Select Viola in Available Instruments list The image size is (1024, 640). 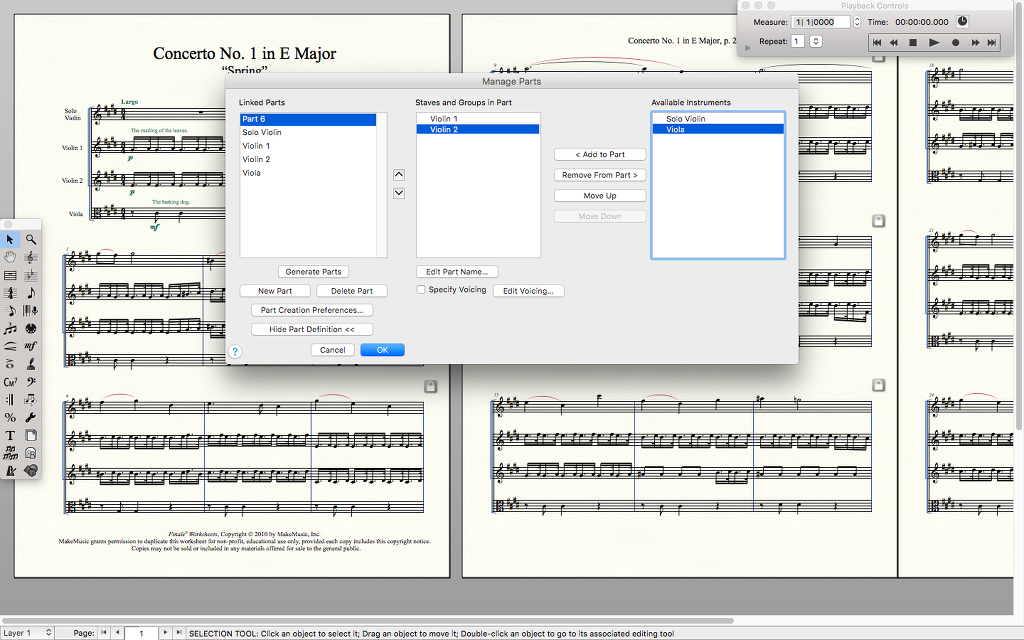(718, 129)
